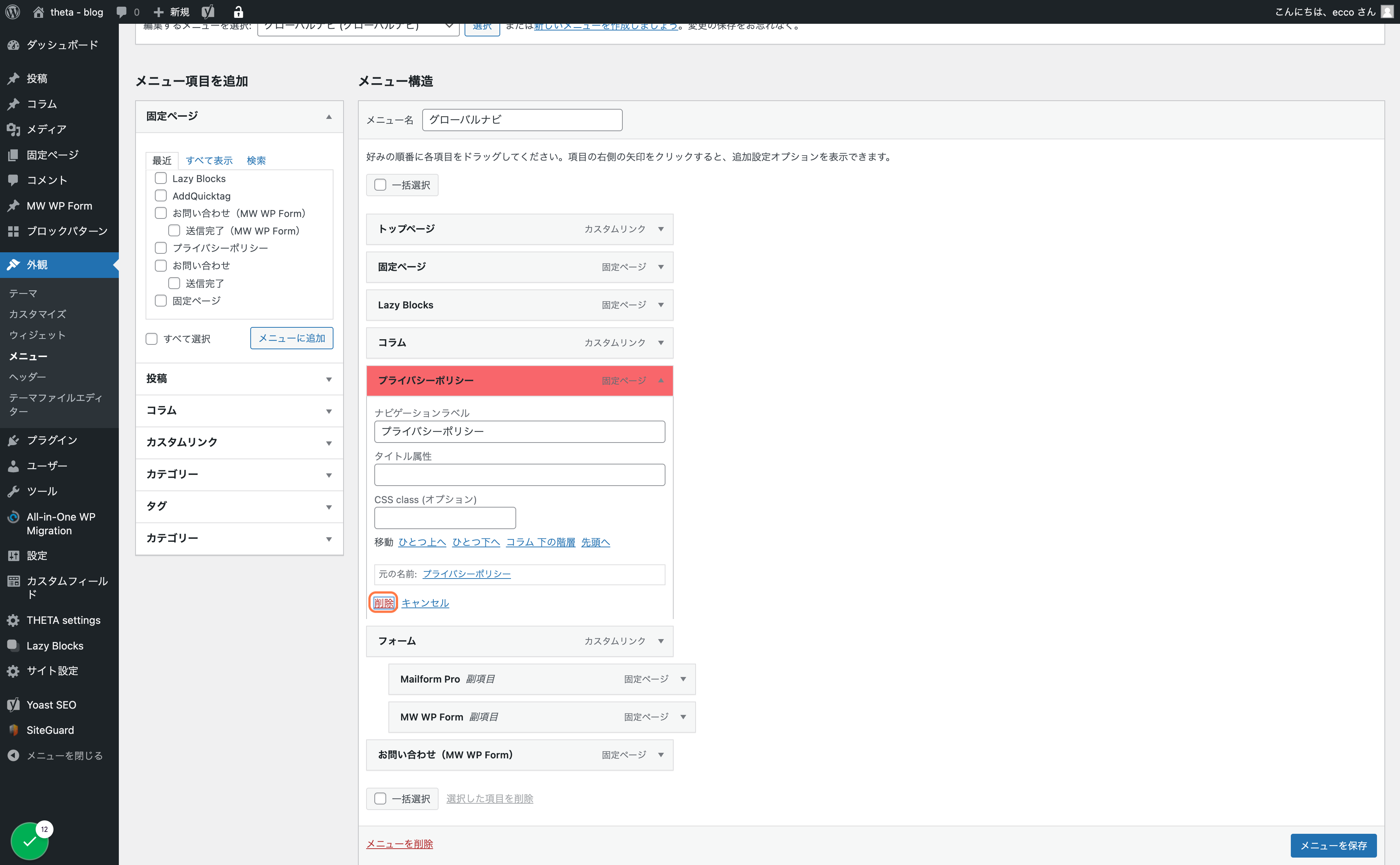The height and width of the screenshot is (865, 1400).
Task: Click the キャンセル link
Action: [x=425, y=603]
